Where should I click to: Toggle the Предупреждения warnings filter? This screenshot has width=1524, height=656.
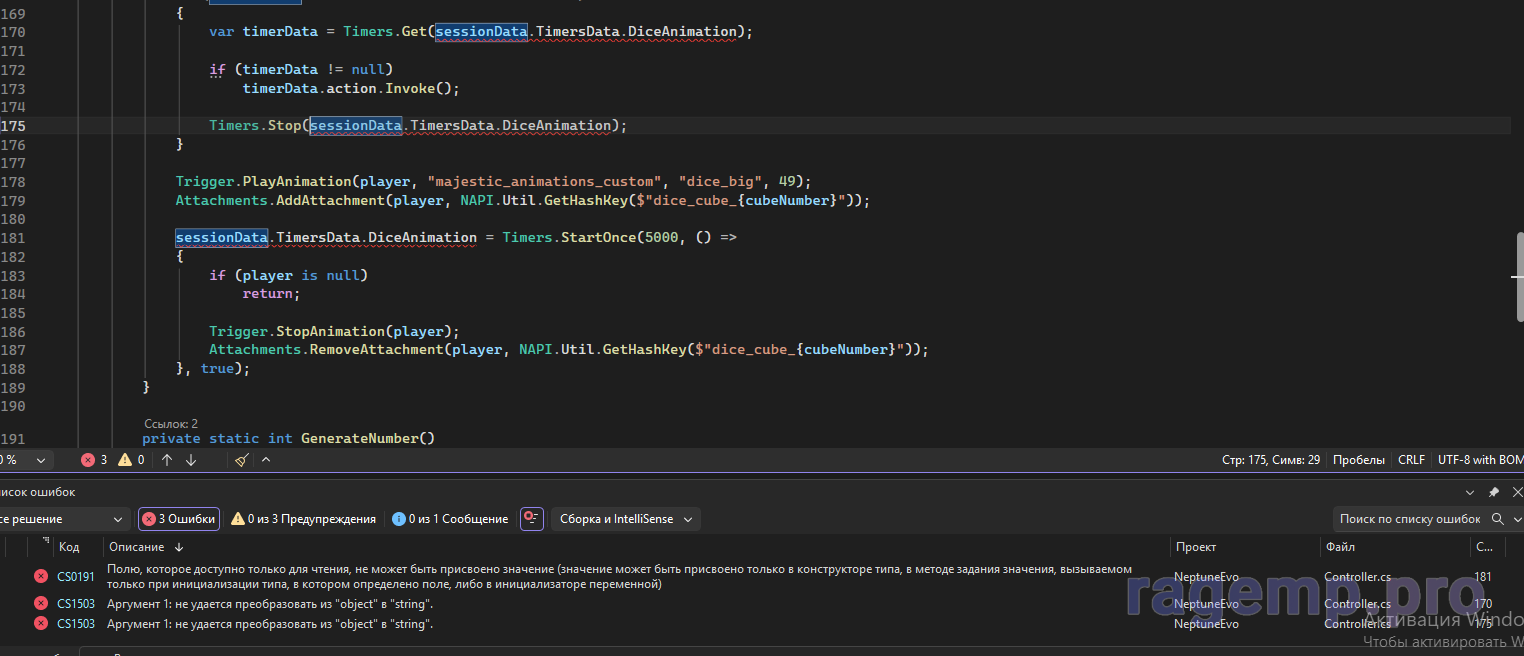tap(304, 519)
